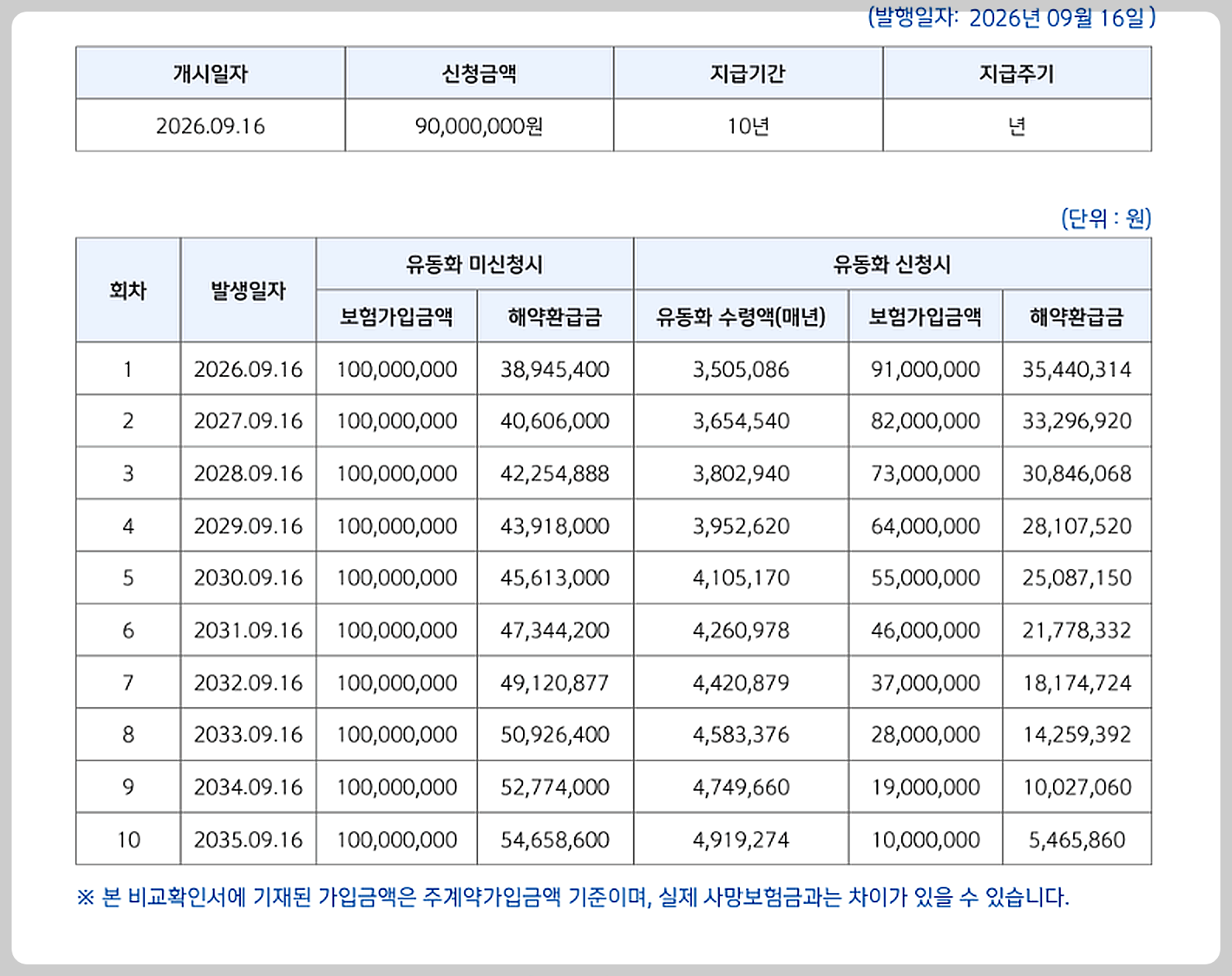Select the 4,105,170 amount

tap(741, 578)
